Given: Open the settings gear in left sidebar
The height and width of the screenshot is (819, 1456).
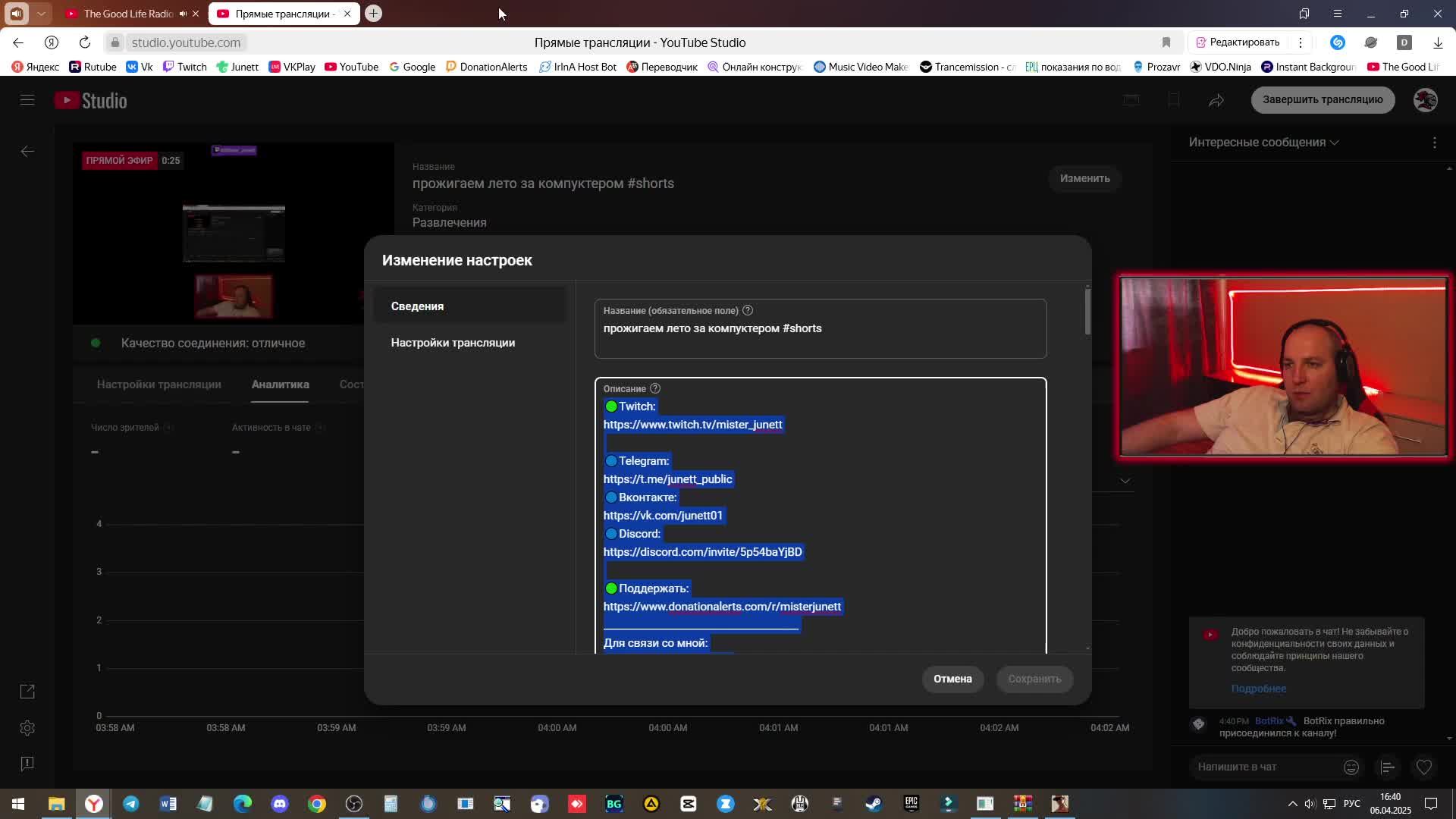Looking at the screenshot, I should (27, 728).
